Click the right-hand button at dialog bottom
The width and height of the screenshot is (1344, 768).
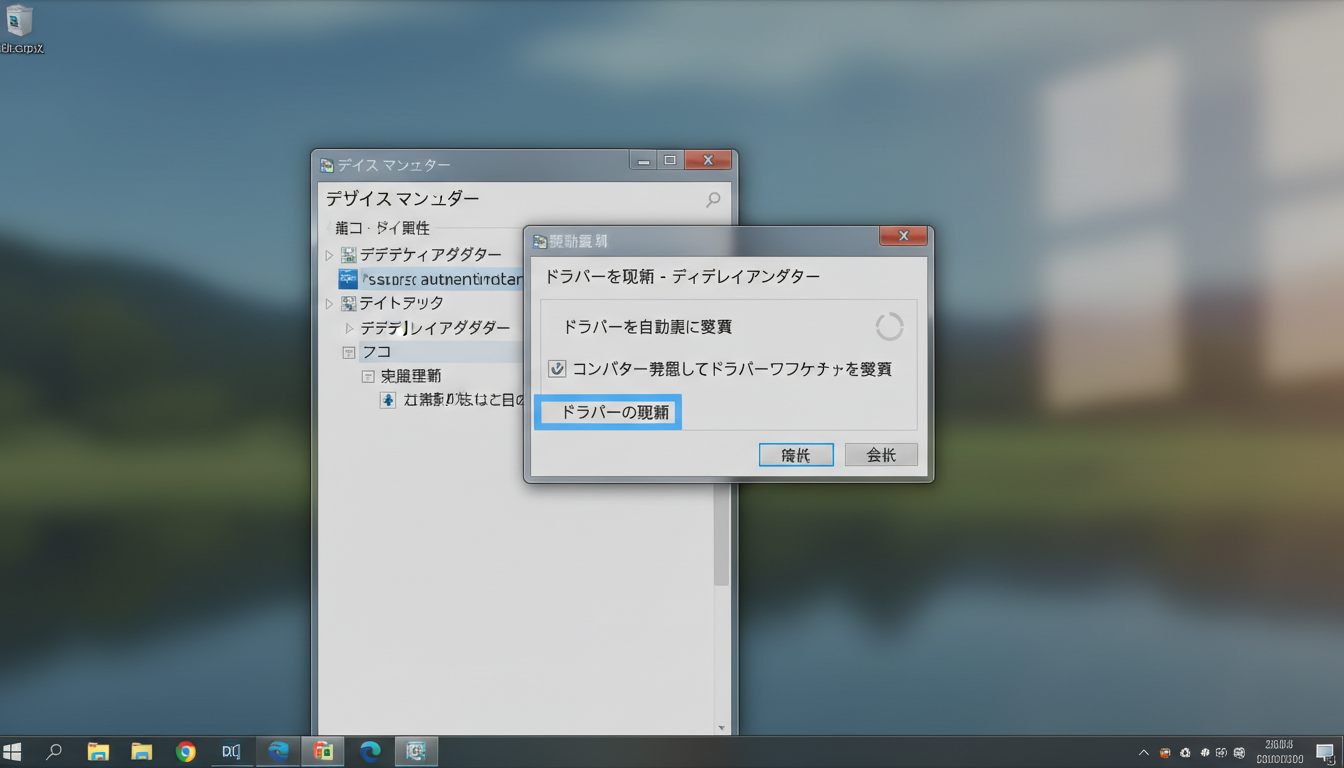click(881, 455)
